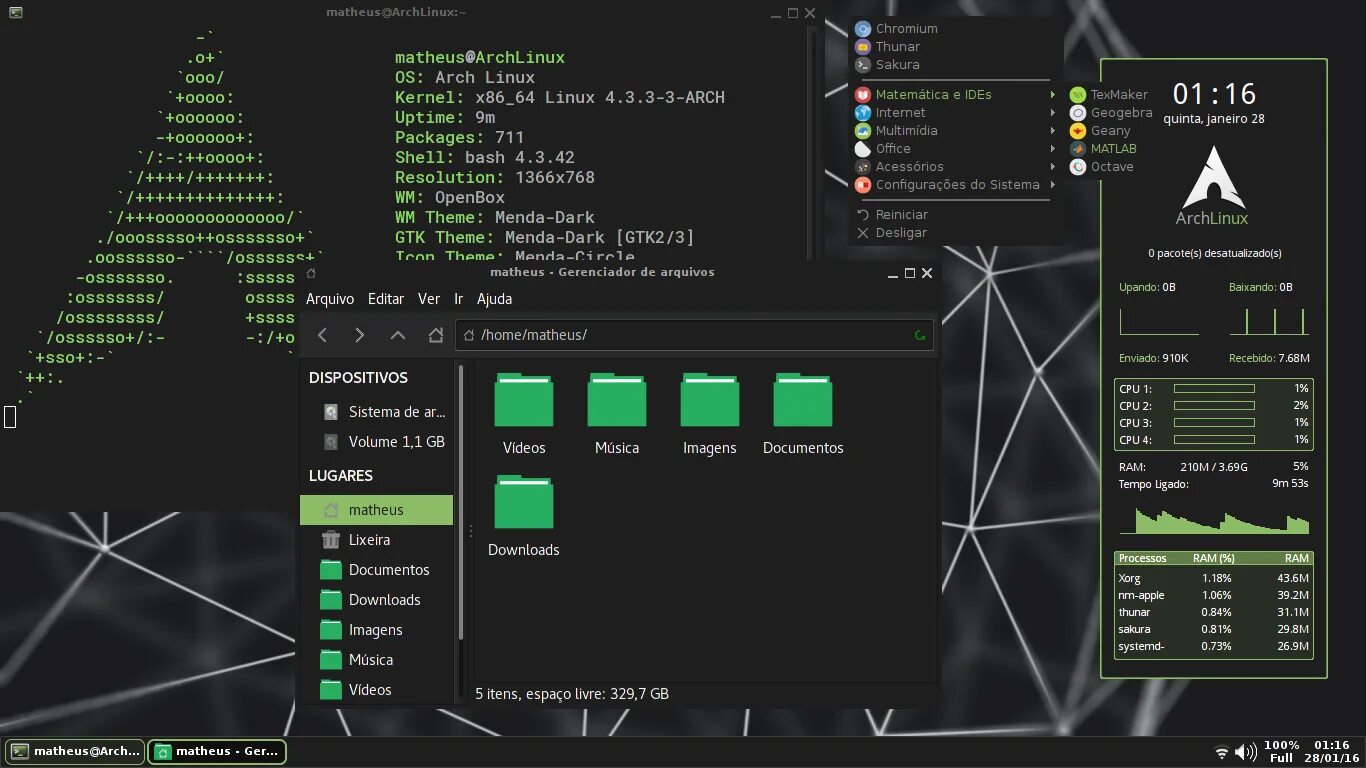
Task: Expand Configurações do Sistema submenu
Action: click(955, 185)
